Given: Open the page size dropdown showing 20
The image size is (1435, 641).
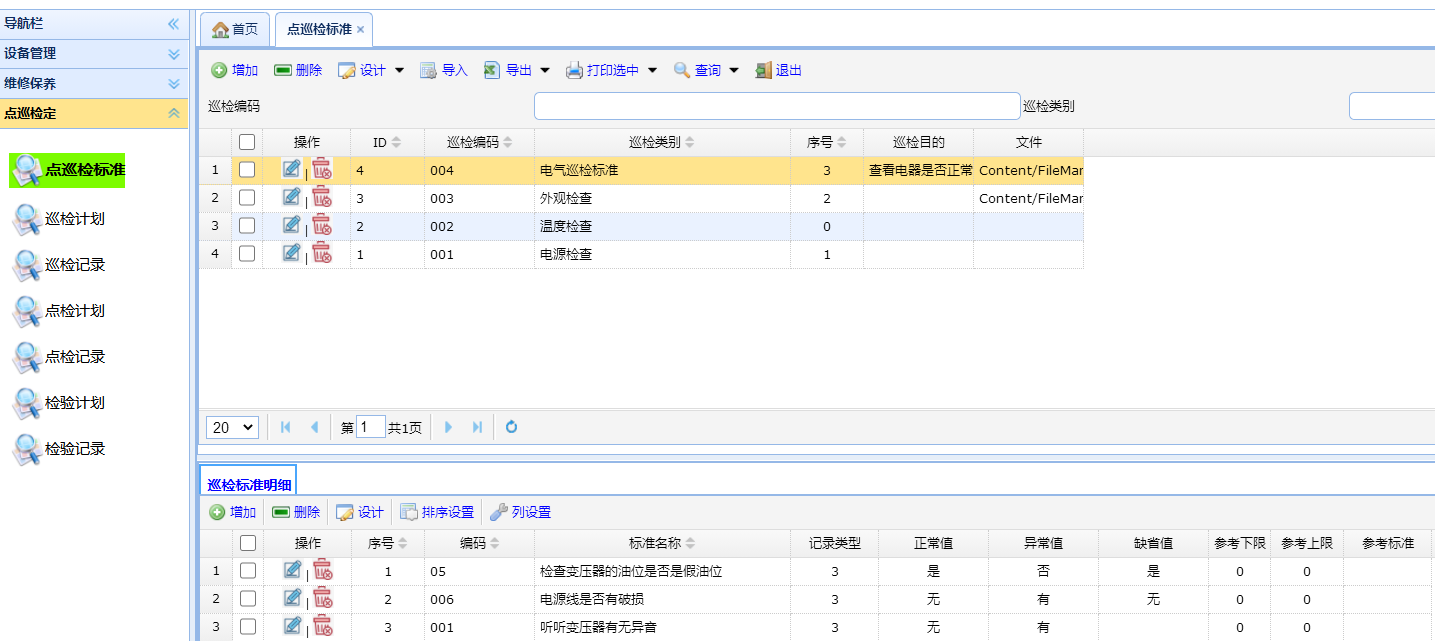Looking at the screenshot, I should [x=232, y=427].
